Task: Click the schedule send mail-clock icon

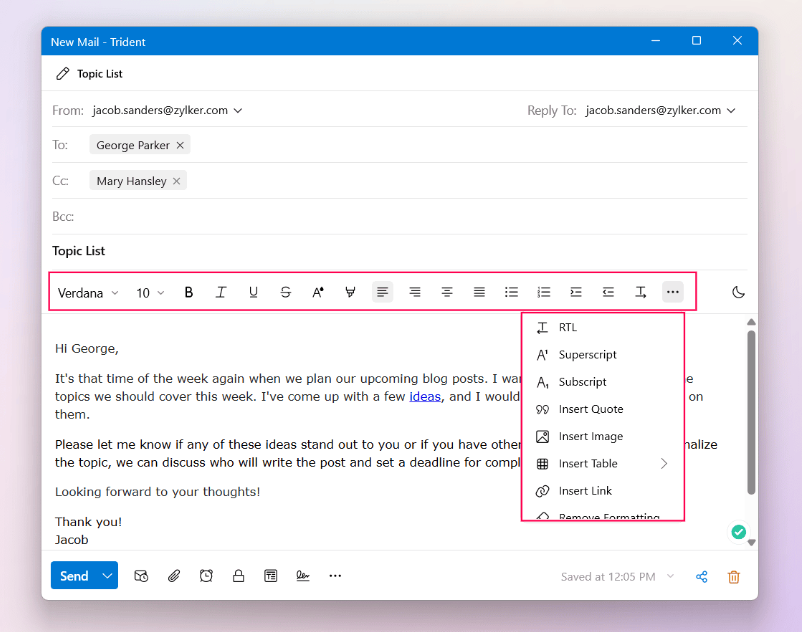Action: (141, 576)
